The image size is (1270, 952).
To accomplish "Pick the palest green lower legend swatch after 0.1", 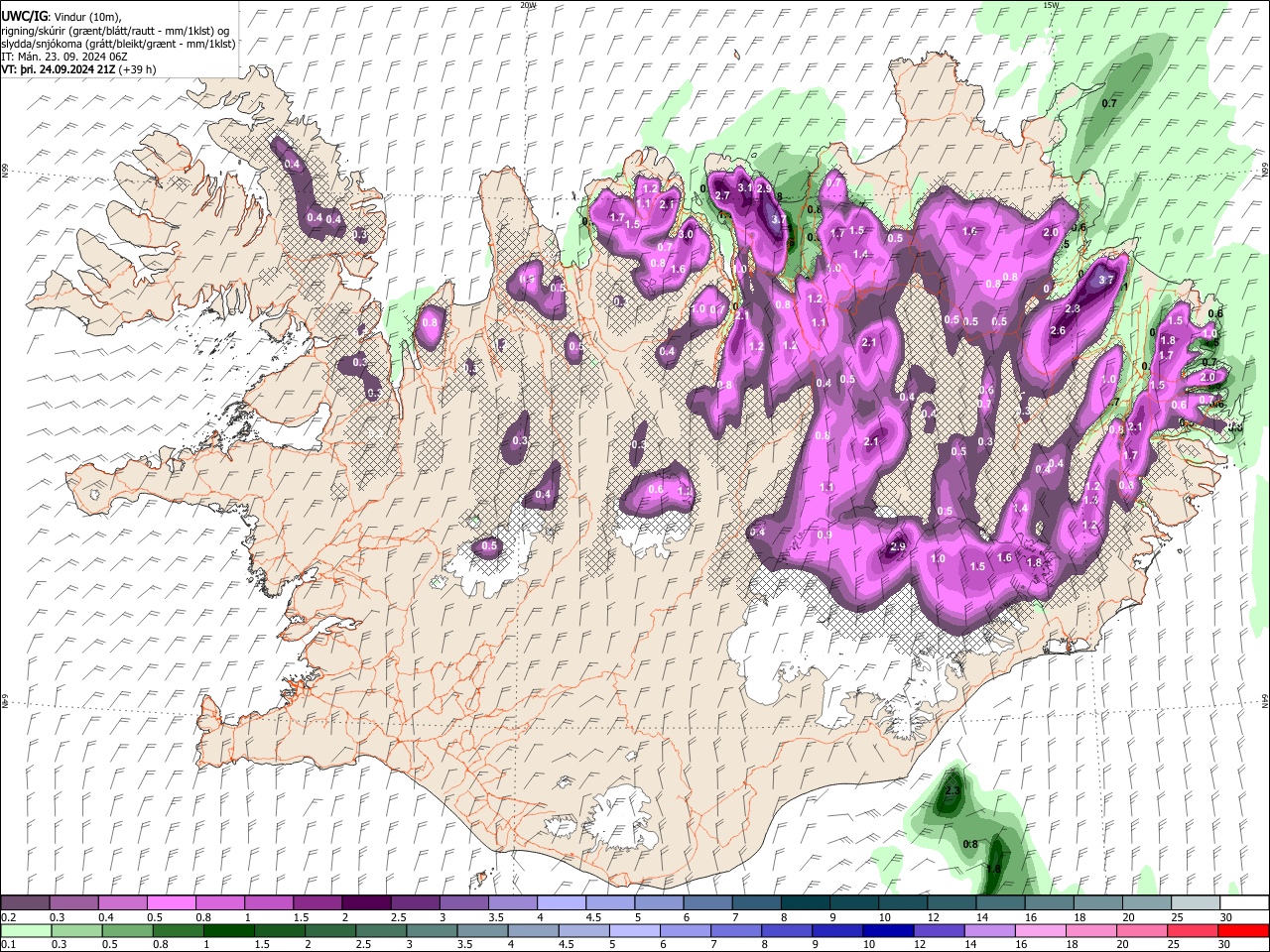I will [x=25, y=930].
